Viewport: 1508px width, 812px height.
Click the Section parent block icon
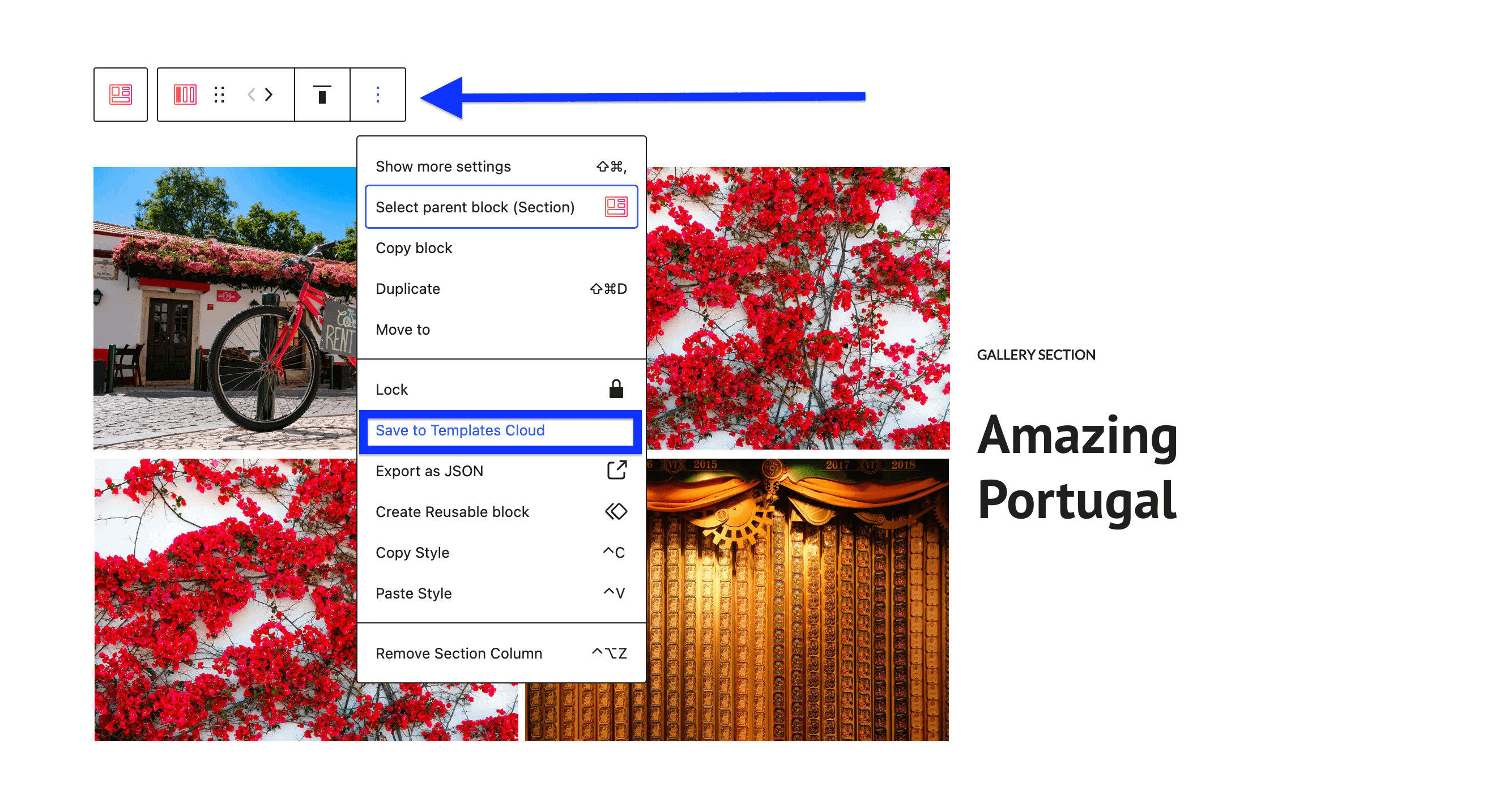pyautogui.click(x=121, y=94)
